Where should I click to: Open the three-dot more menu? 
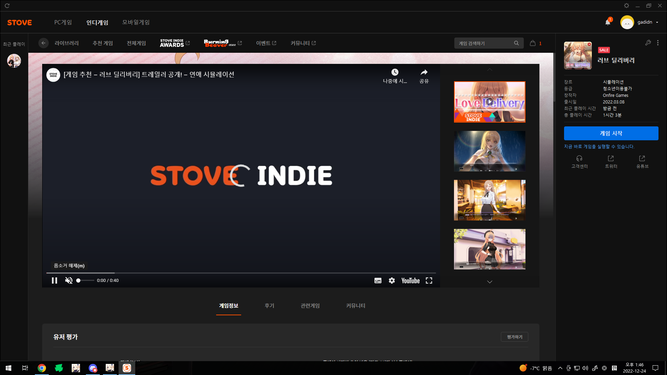point(658,43)
